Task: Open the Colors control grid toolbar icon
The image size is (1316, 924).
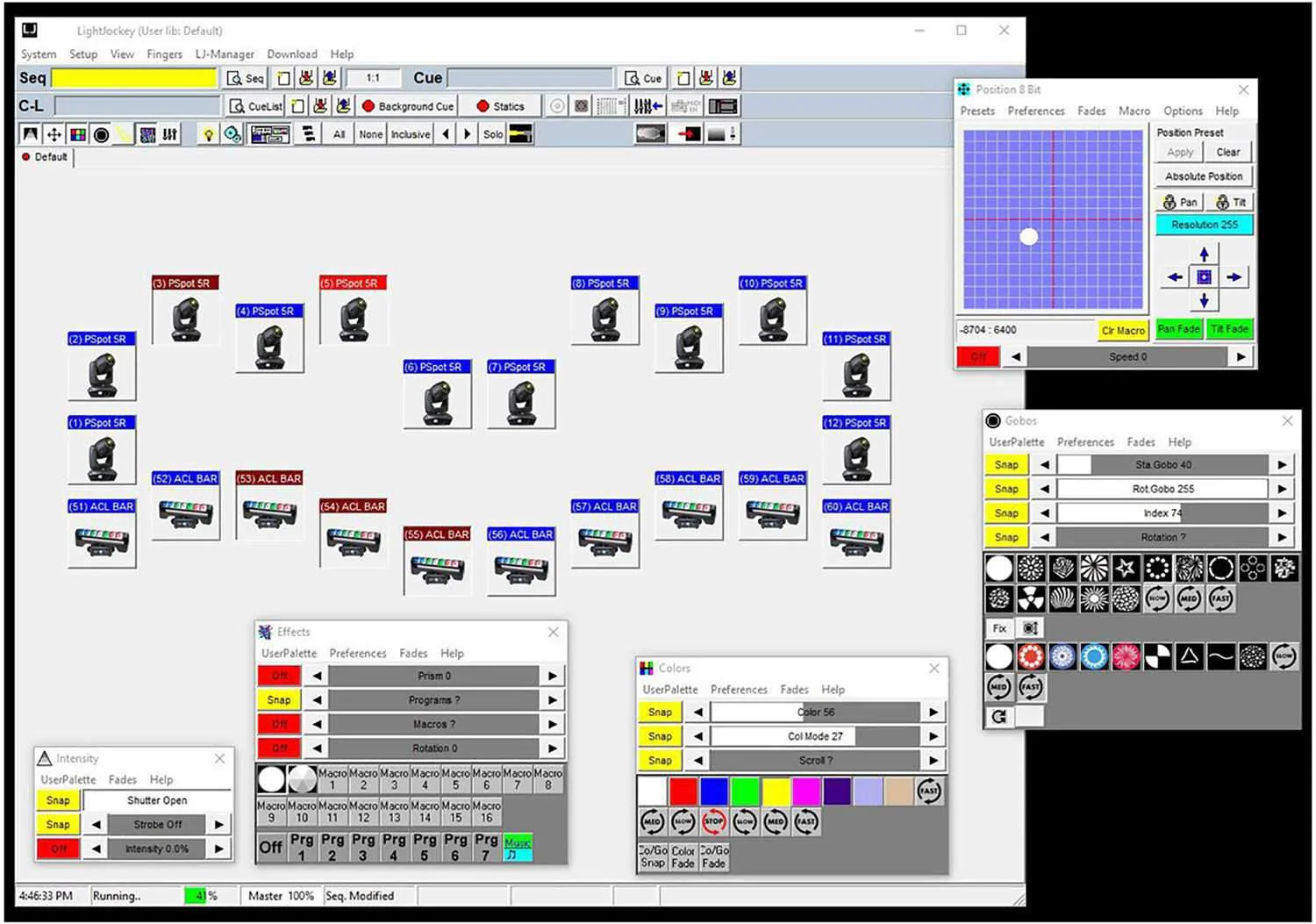Action: pyautogui.click(x=77, y=134)
